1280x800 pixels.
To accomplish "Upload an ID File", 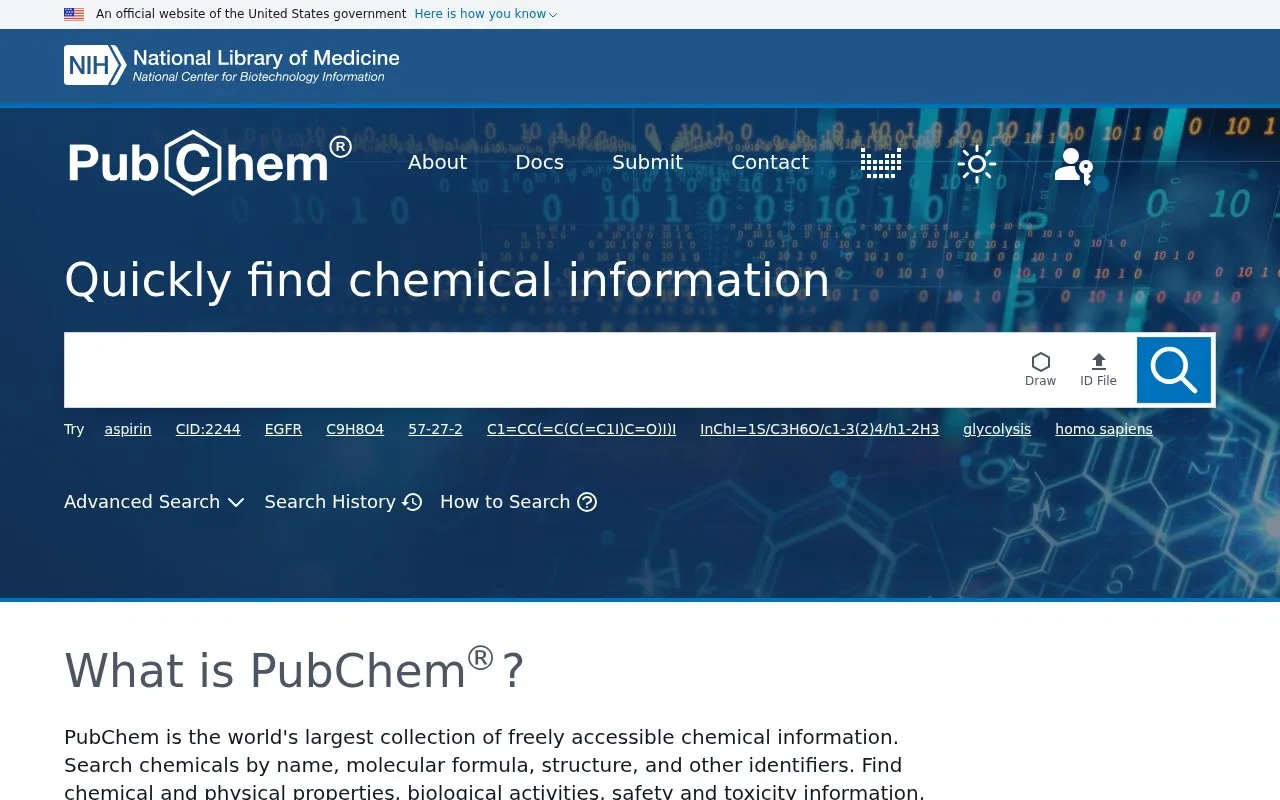I will point(1098,369).
